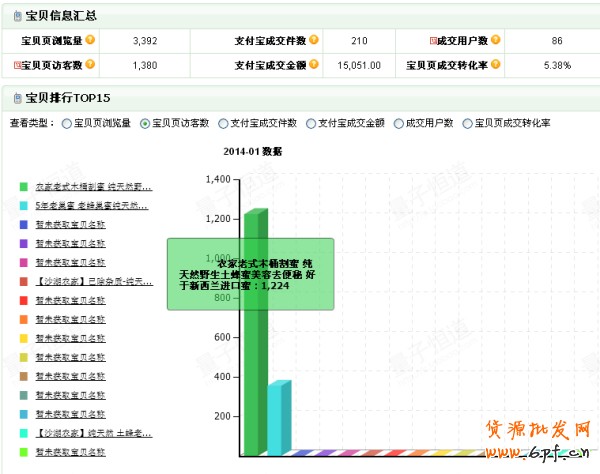Select 宝贝页成交转化率 radio button
Screen dimensions: 600x474
(x=468, y=124)
